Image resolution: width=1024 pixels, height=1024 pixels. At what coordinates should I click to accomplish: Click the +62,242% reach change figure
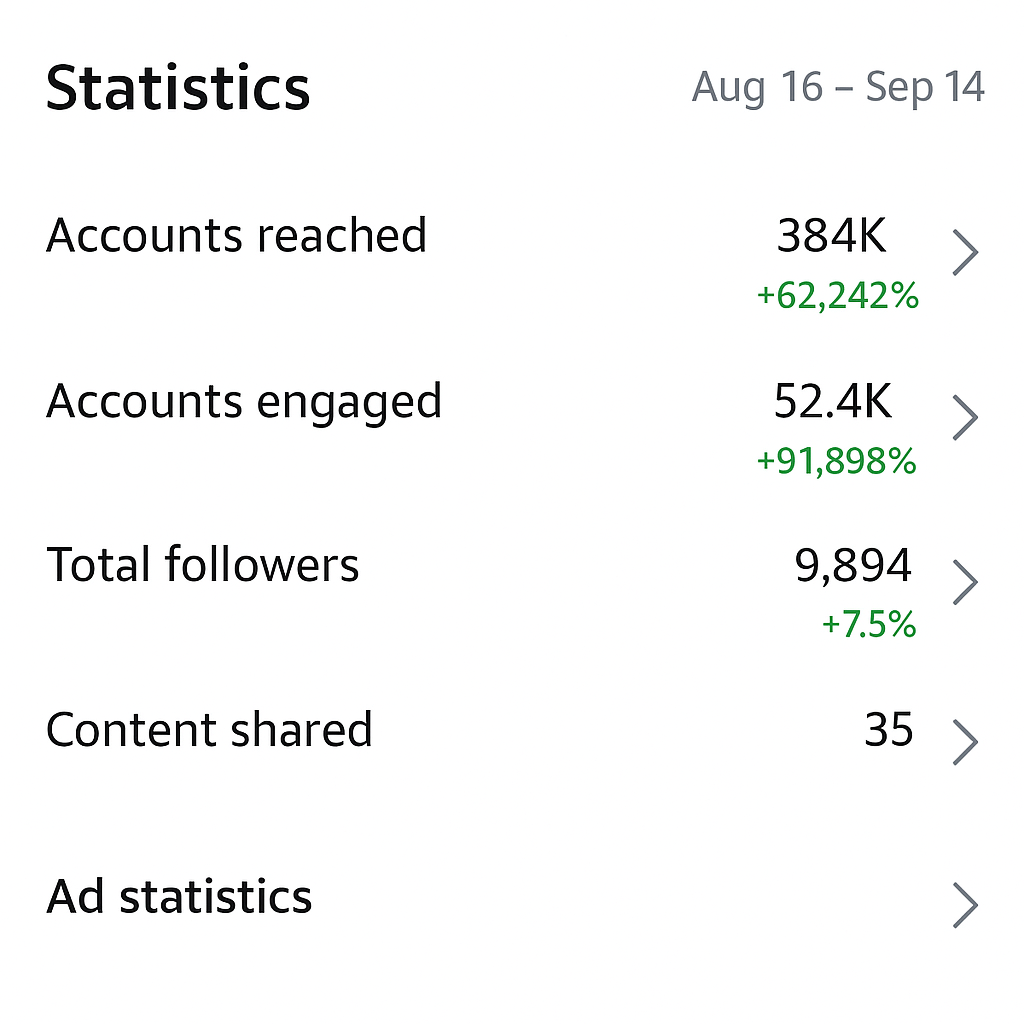point(837,296)
